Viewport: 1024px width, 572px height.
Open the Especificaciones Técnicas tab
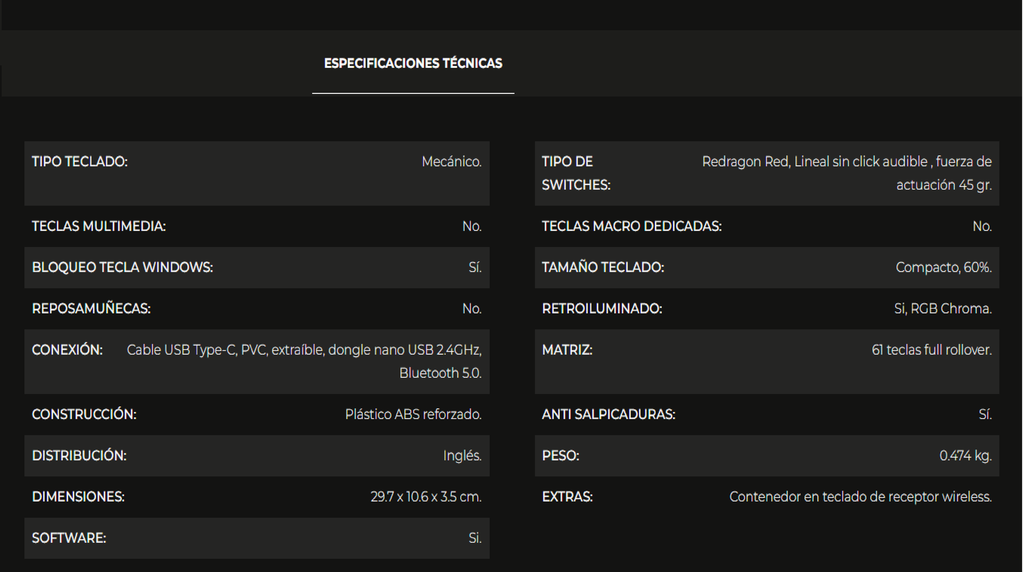pyautogui.click(x=413, y=63)
